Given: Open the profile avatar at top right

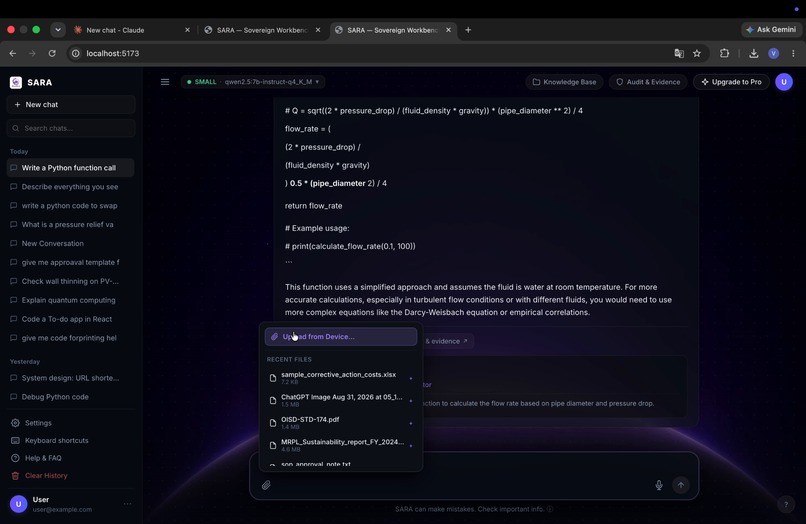Looking at the screenshot, I should coord(784,82).
